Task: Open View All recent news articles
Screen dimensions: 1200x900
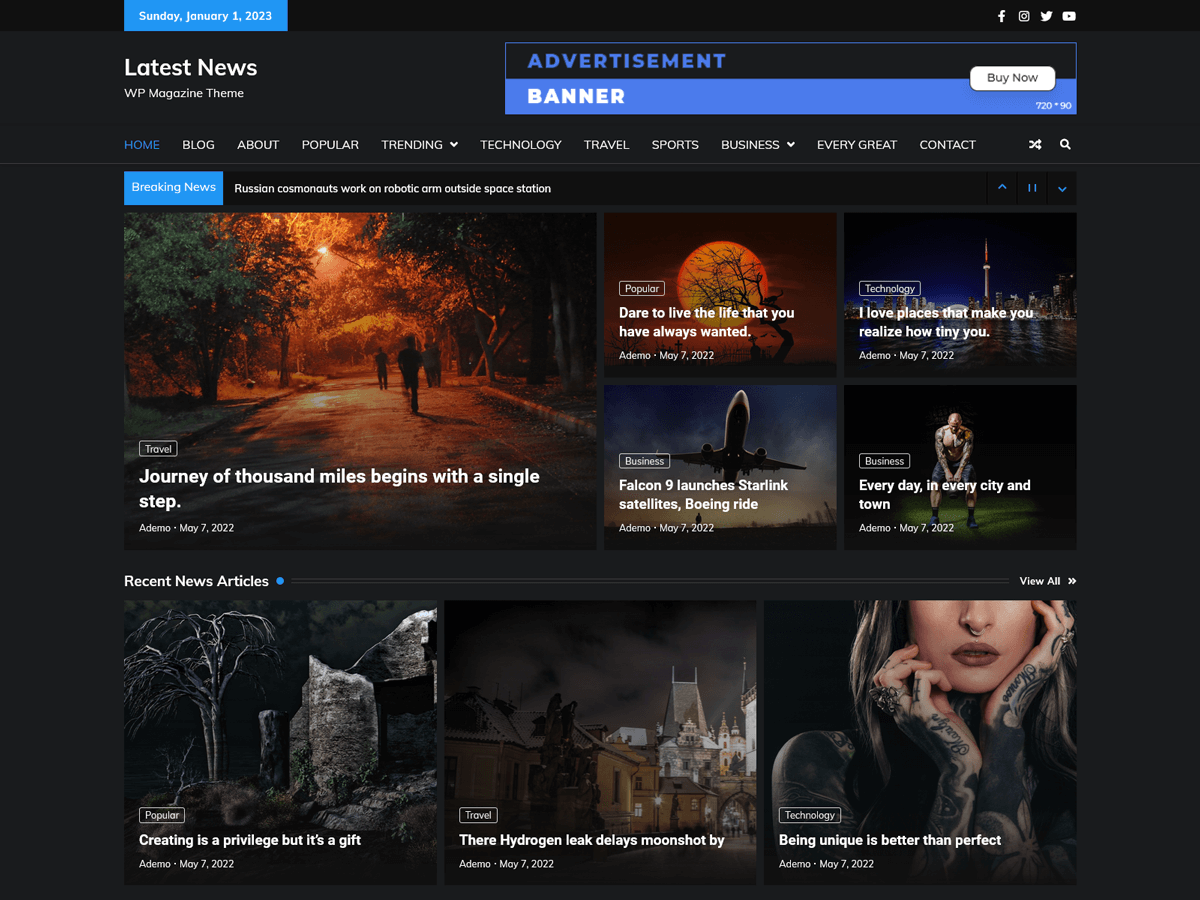Action: (1040, 580)
